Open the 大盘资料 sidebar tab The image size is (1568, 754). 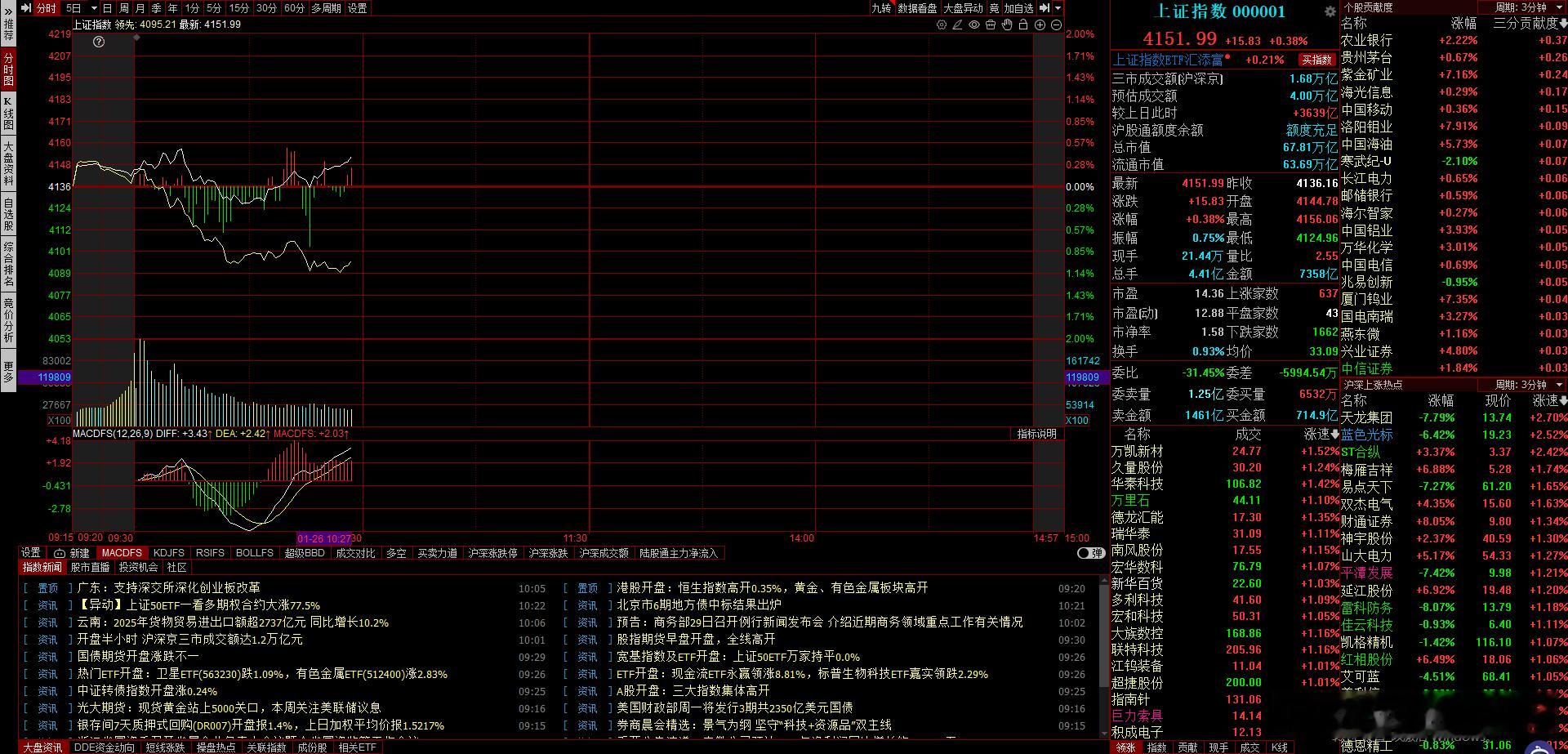[8, 163]
